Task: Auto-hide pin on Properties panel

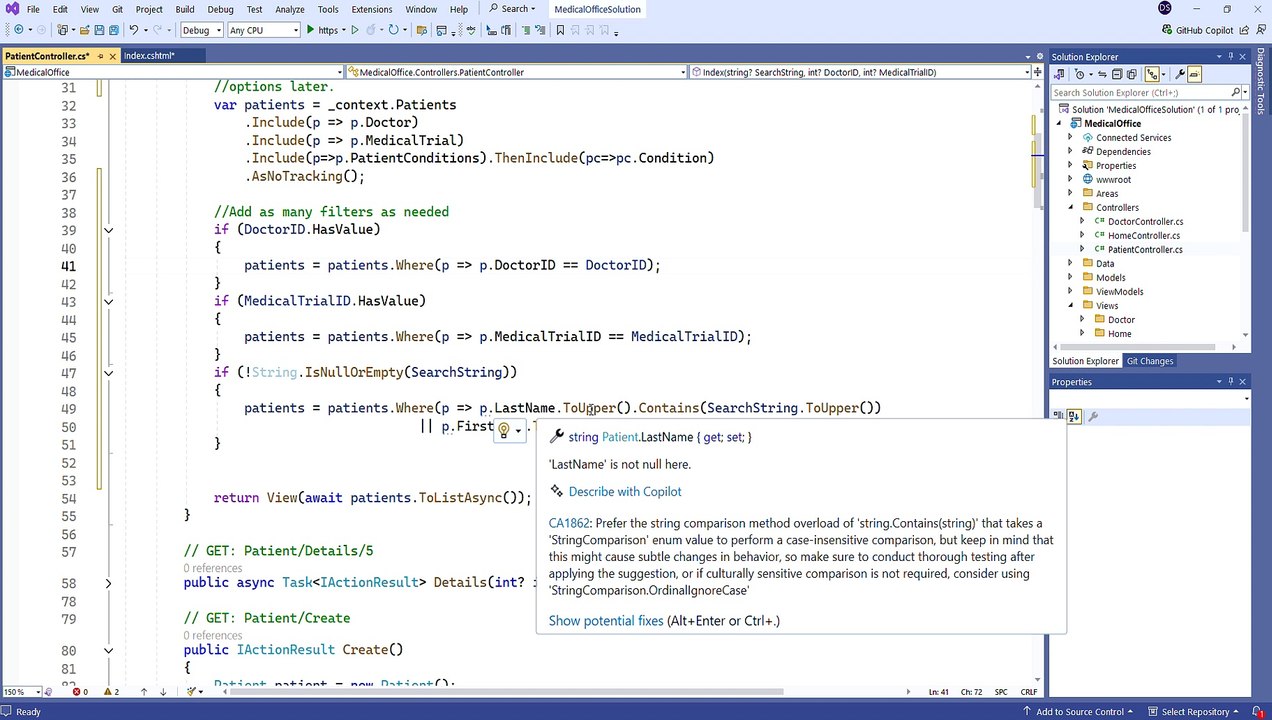Action: pyautogui.click(x=1231, y=382)
